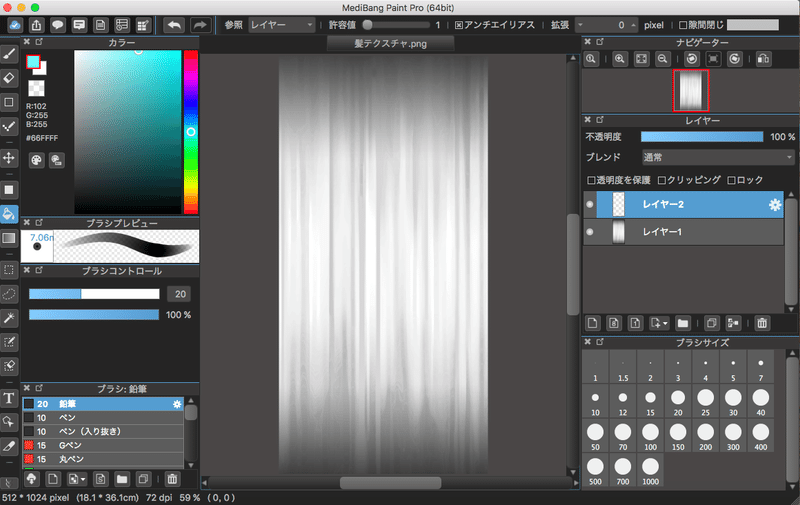This screenshot has height=505, width=800.
Task: Click the brush size value field 20
Action: click(180, 294)
